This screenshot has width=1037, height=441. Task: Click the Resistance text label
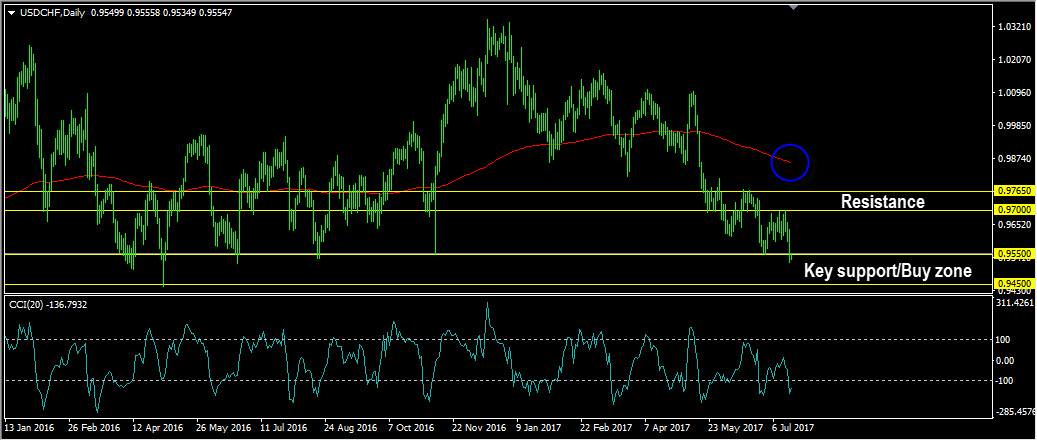coord(882,202)
